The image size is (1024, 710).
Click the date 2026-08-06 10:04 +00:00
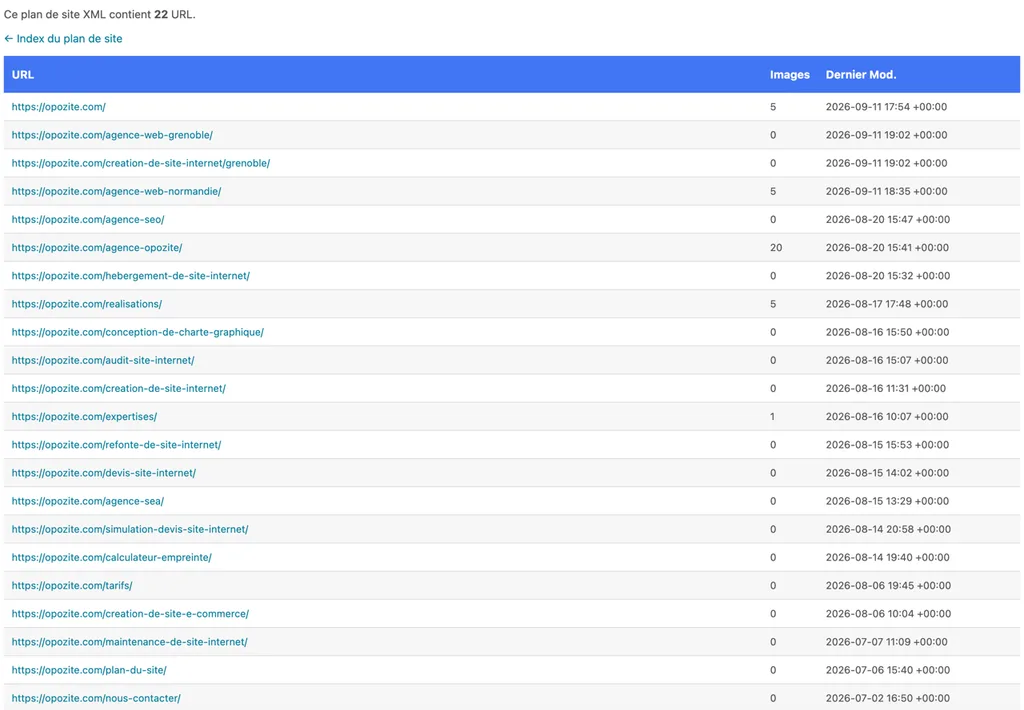point(888,613)
